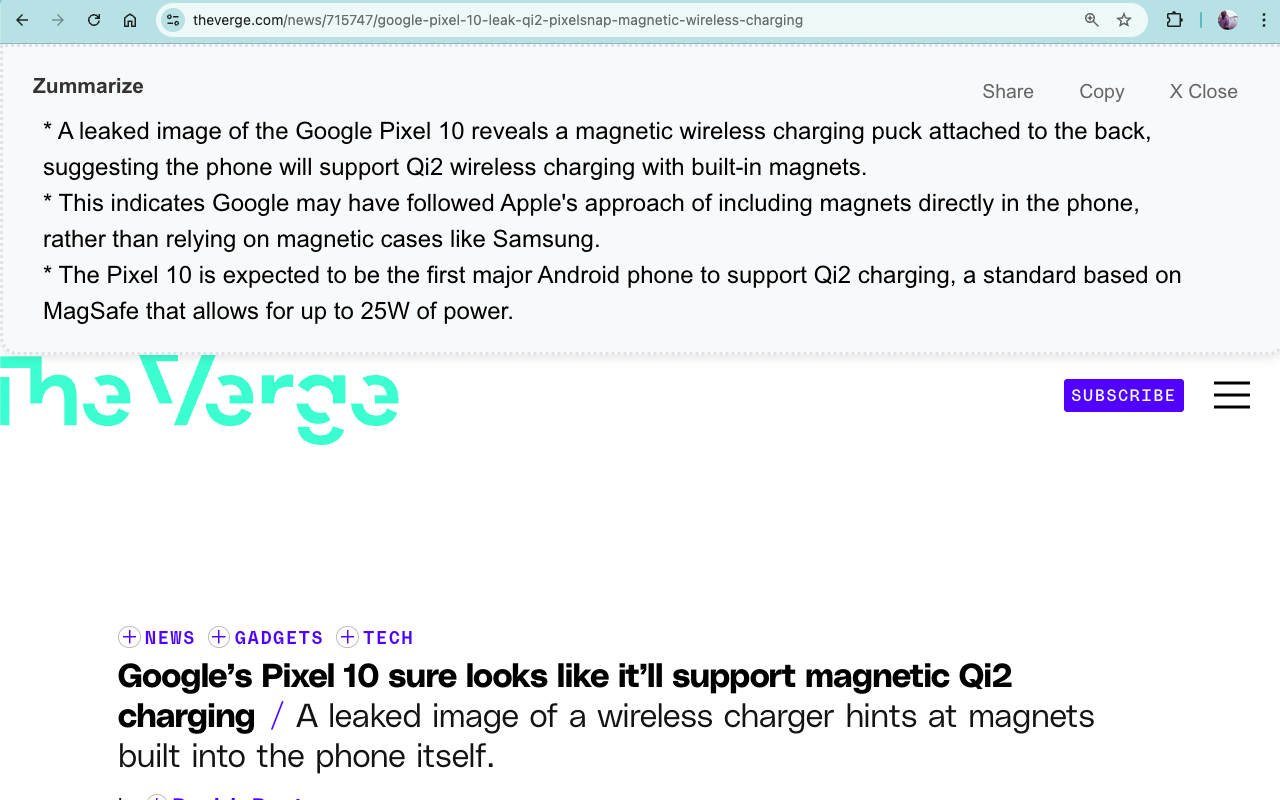View site information icon in address bar
Viewport: 1280px width, 800px height.
tap(173, 20)
